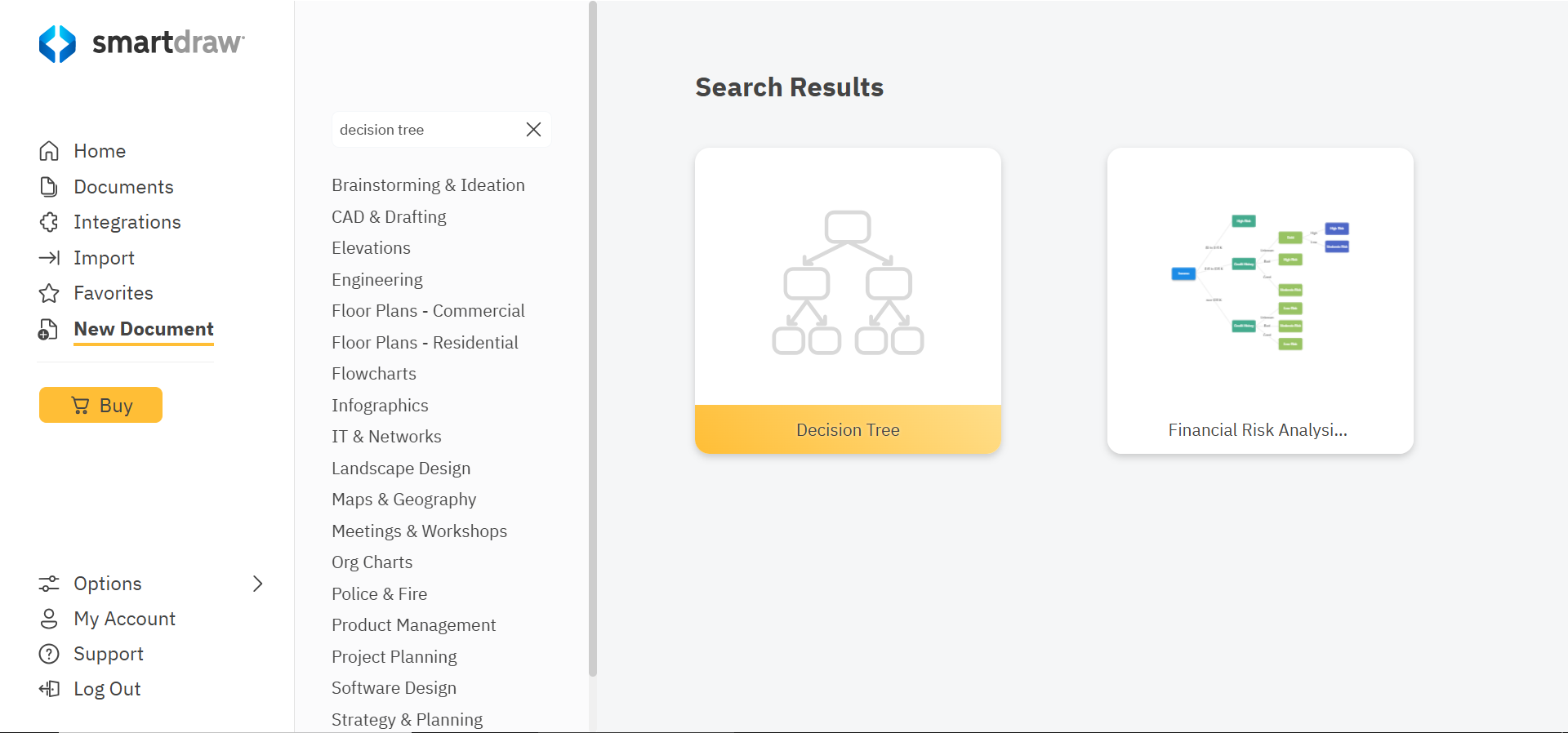Viewport: 1568px width, 733px height.
Task: Click the Home house icon
Action: pos(49,151)
